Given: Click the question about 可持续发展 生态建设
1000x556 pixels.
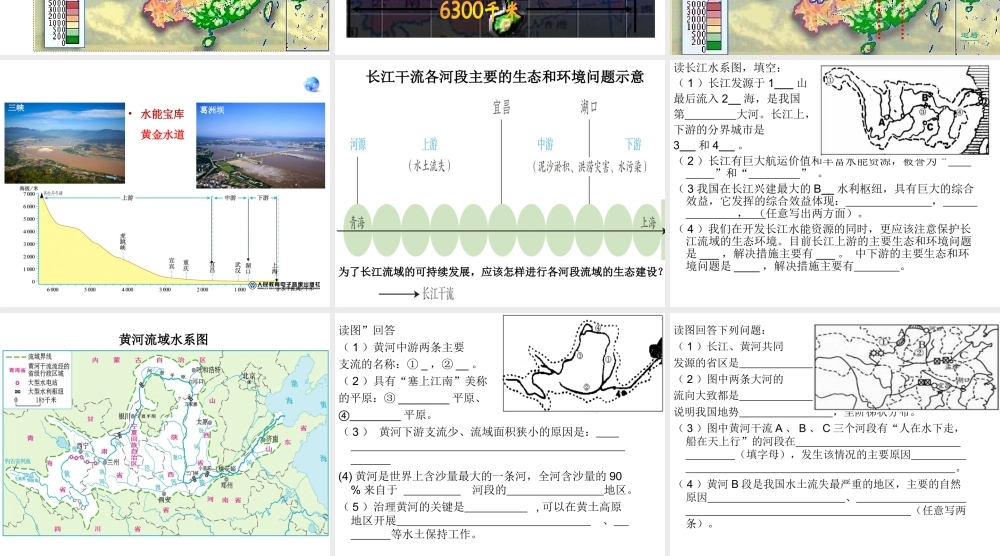Looking at the screenshot, I should point(501,272).
